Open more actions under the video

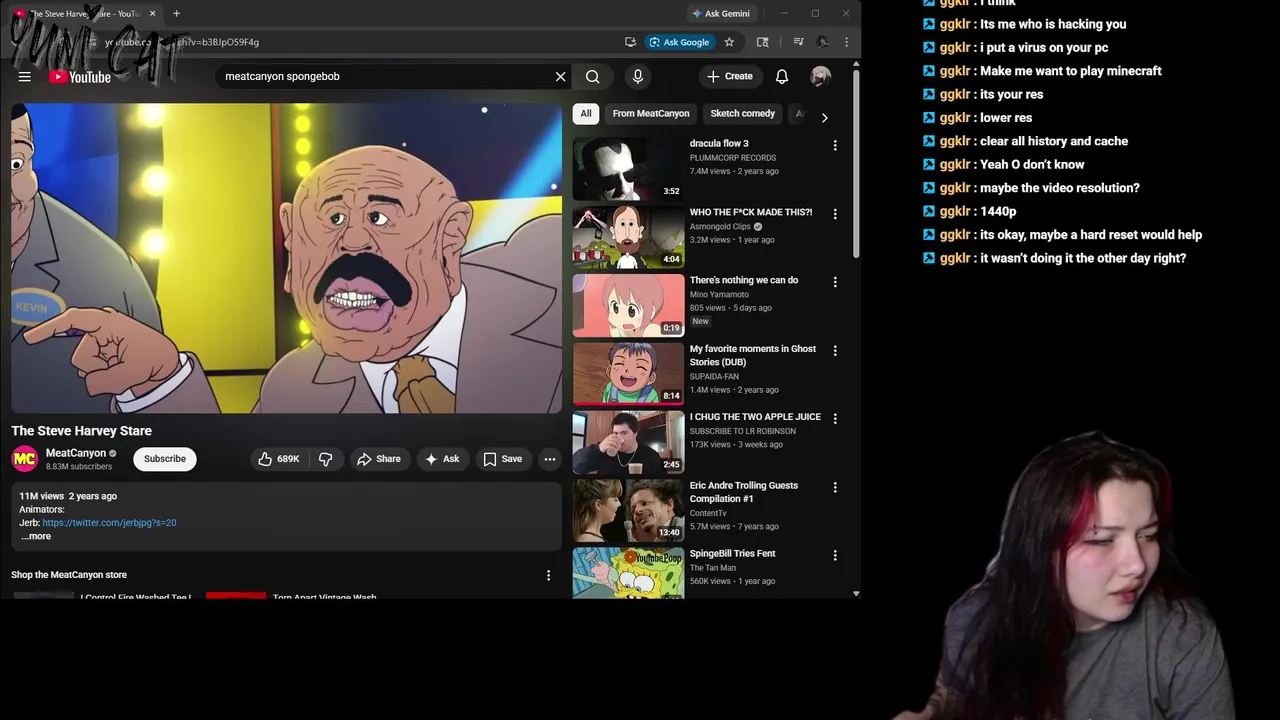pos(550,459)
